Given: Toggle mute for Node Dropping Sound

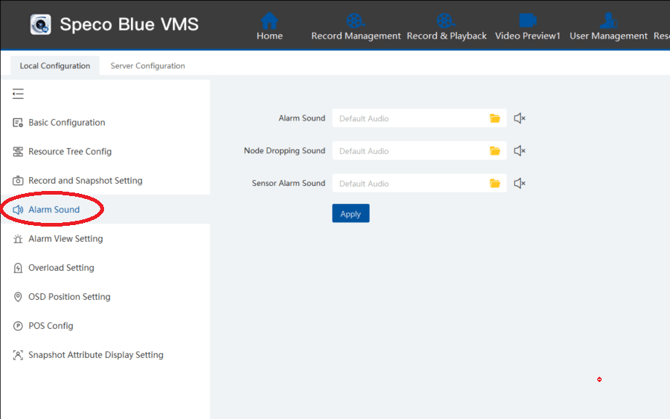Looking at the screenshot, I should (x=520, y=151).
